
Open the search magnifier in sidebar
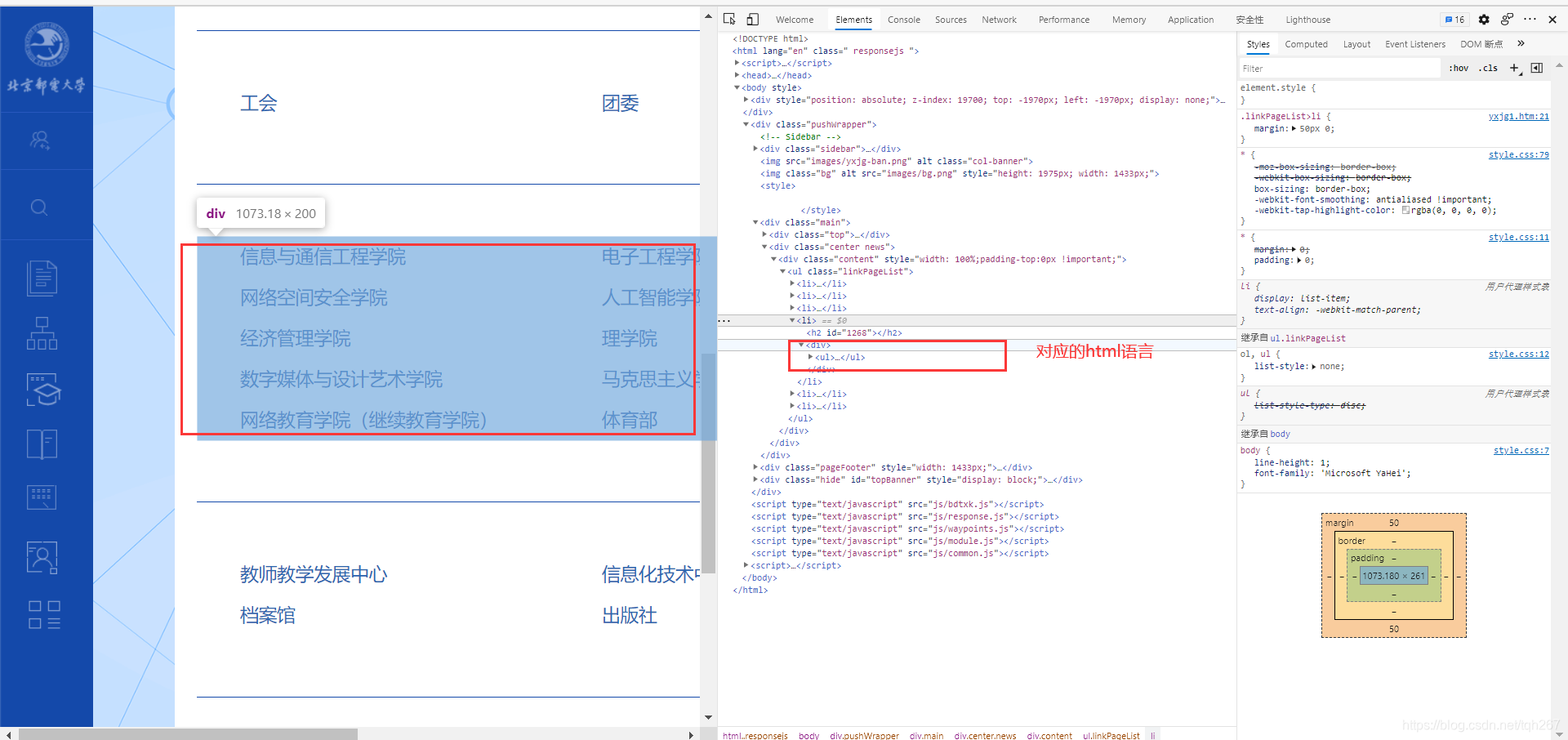tap(39, 207)
